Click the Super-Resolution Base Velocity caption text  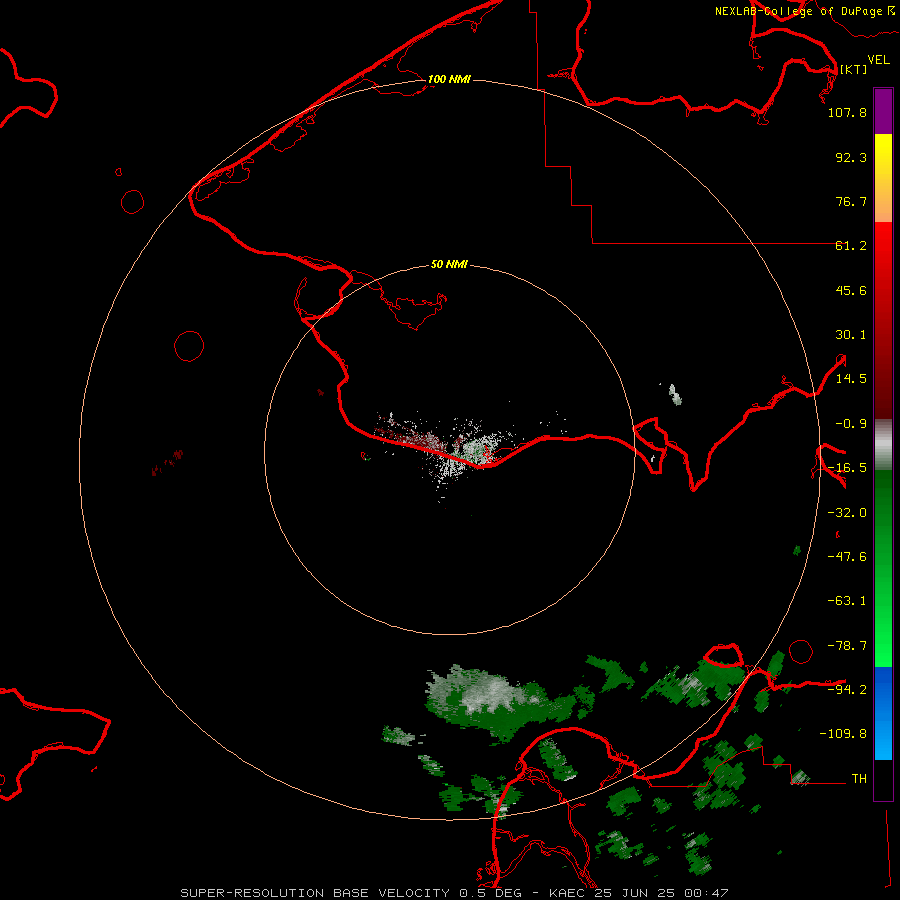click(x=454, y=893)
